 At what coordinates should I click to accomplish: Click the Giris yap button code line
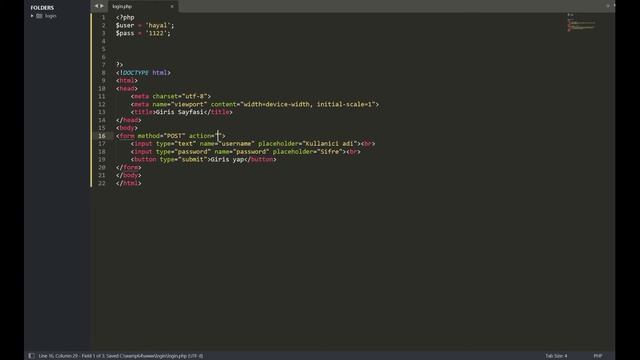[x=204, y=160]
